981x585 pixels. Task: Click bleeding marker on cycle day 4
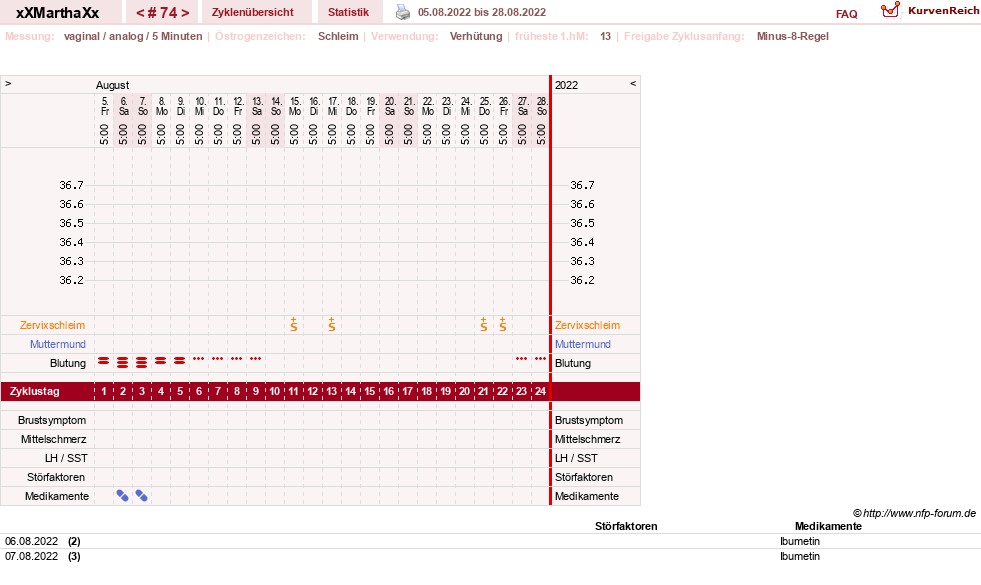tap(161, 361)
